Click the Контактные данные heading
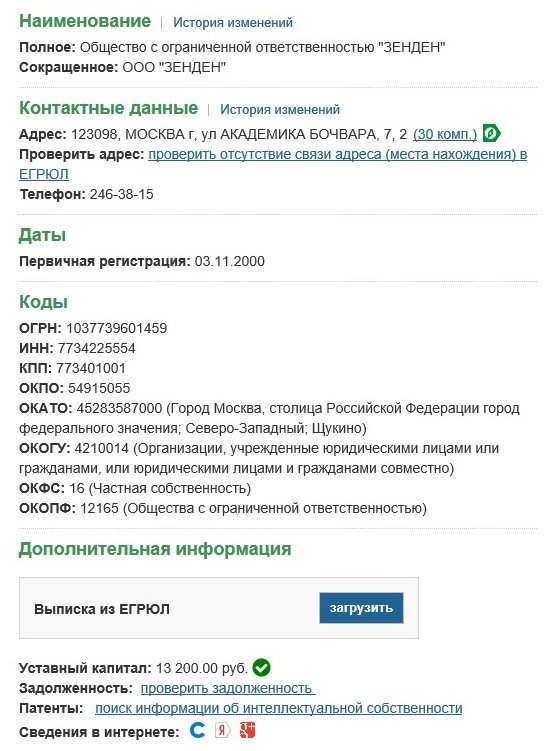Screen dimensions: 553x751 tap(108, 108)
